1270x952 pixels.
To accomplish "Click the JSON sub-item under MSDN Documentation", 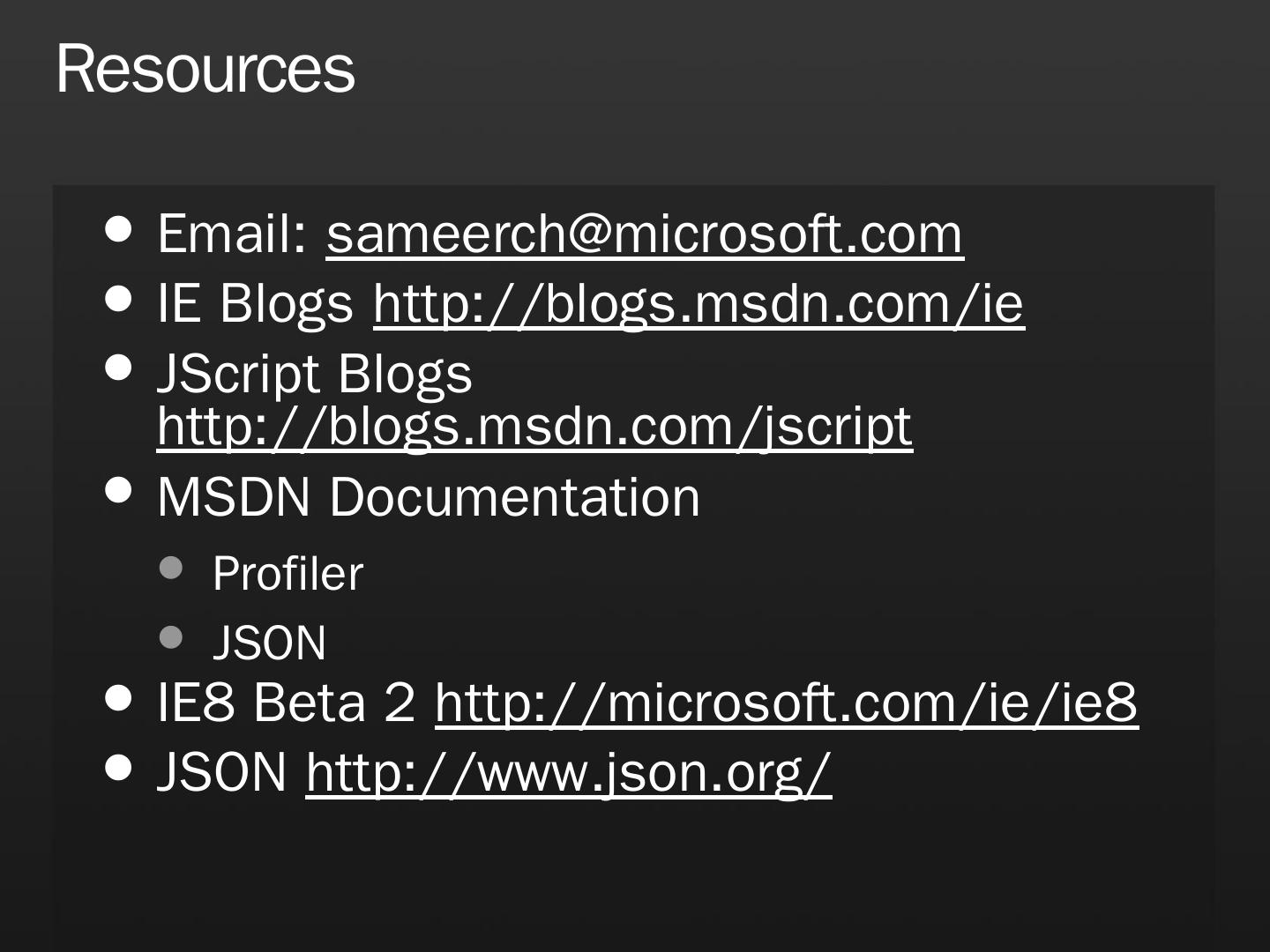I will click(269, 643).
